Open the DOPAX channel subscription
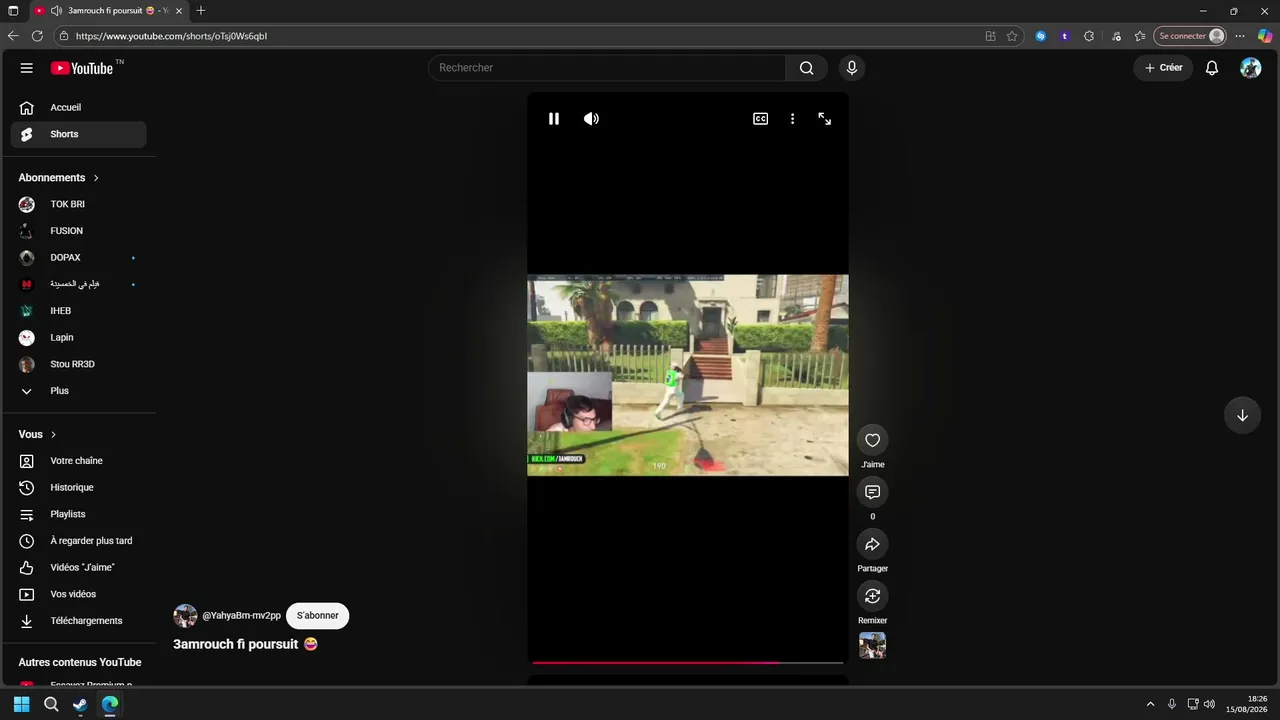This screenshot has width=1280, height=720. (x=79, y=258)
